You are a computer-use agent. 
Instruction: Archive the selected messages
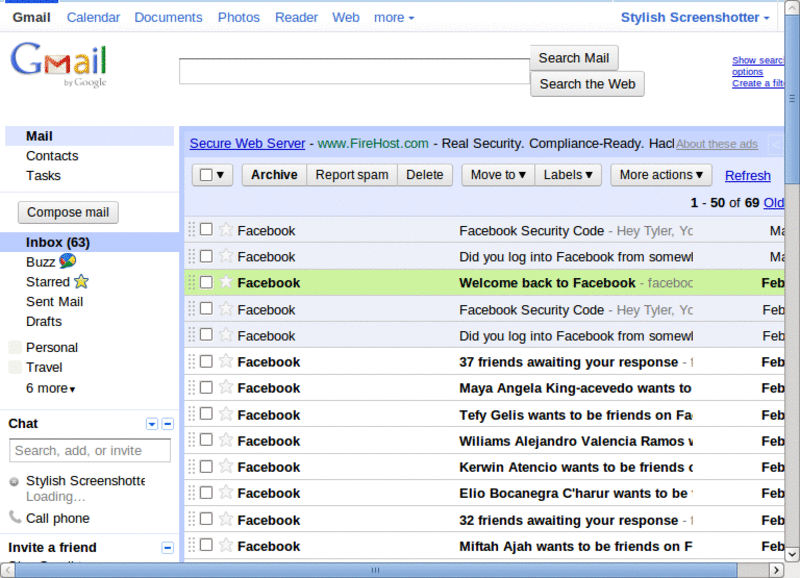point(274,175)
